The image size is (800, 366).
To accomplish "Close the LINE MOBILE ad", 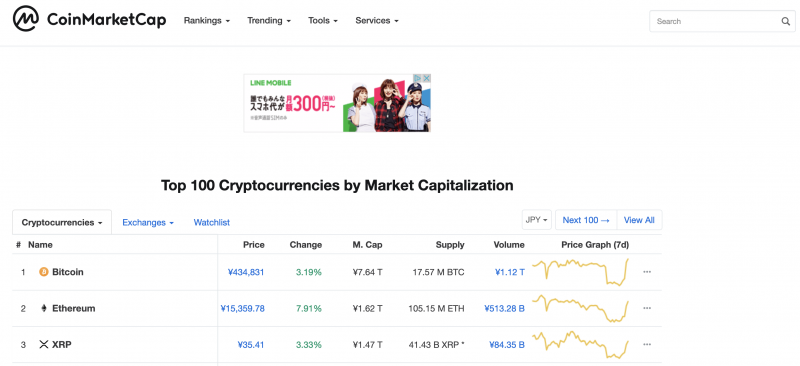I will tap(427, 78).
